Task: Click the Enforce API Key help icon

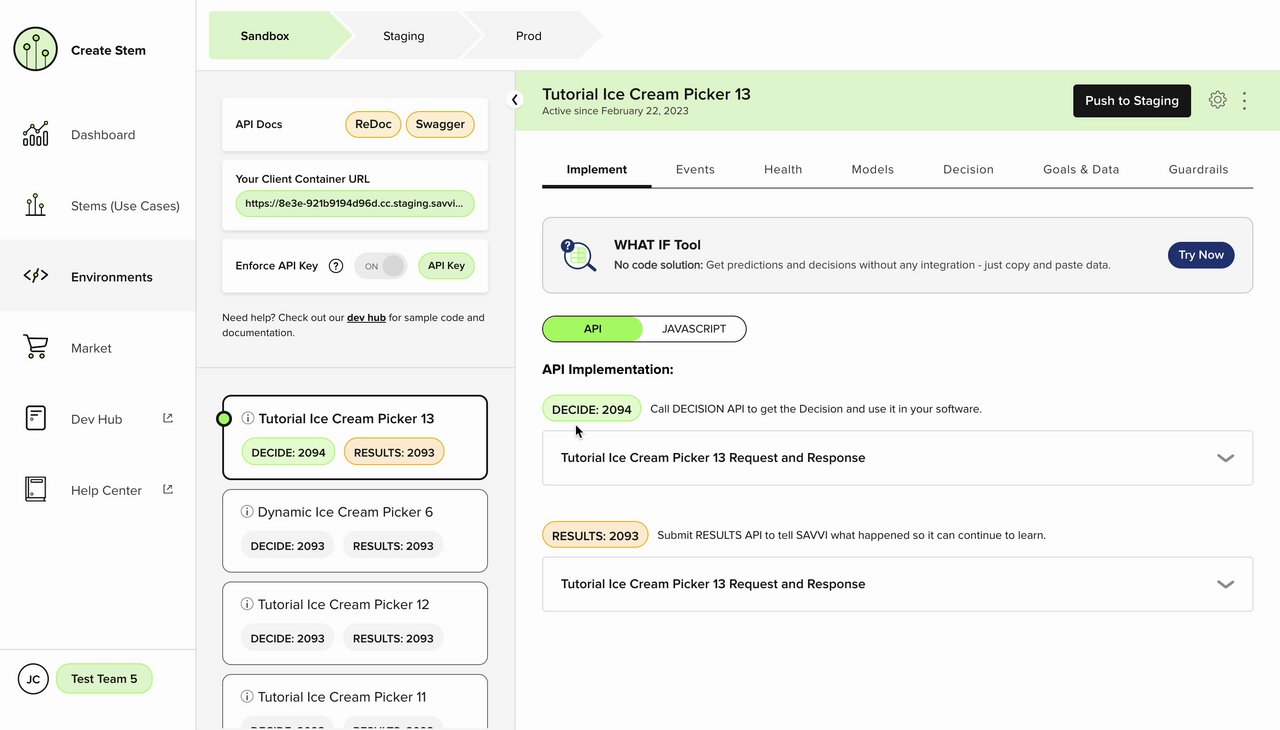Action: tap(336, 266)
